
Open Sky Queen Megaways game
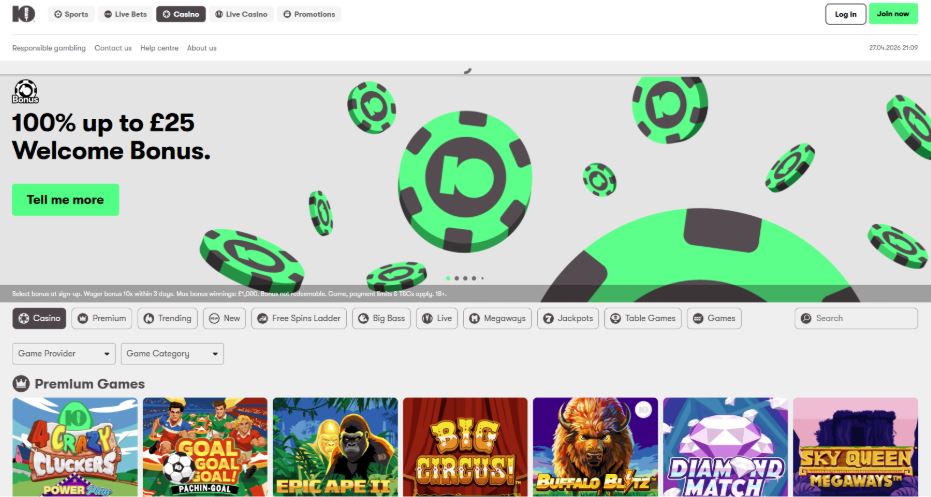[x=856, y=447]
